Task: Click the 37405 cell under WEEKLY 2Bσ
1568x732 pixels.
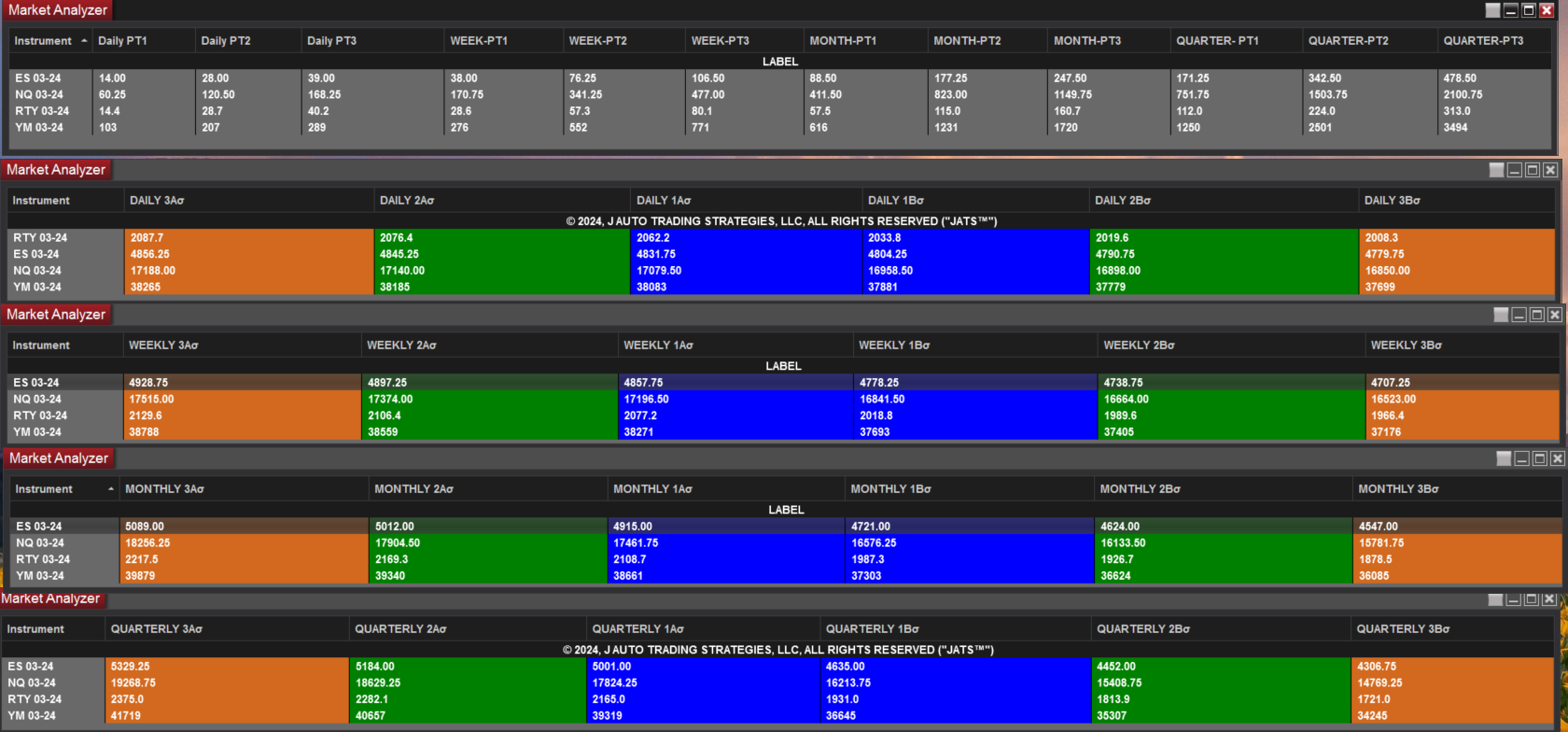Action: (x=1231, y=432)
